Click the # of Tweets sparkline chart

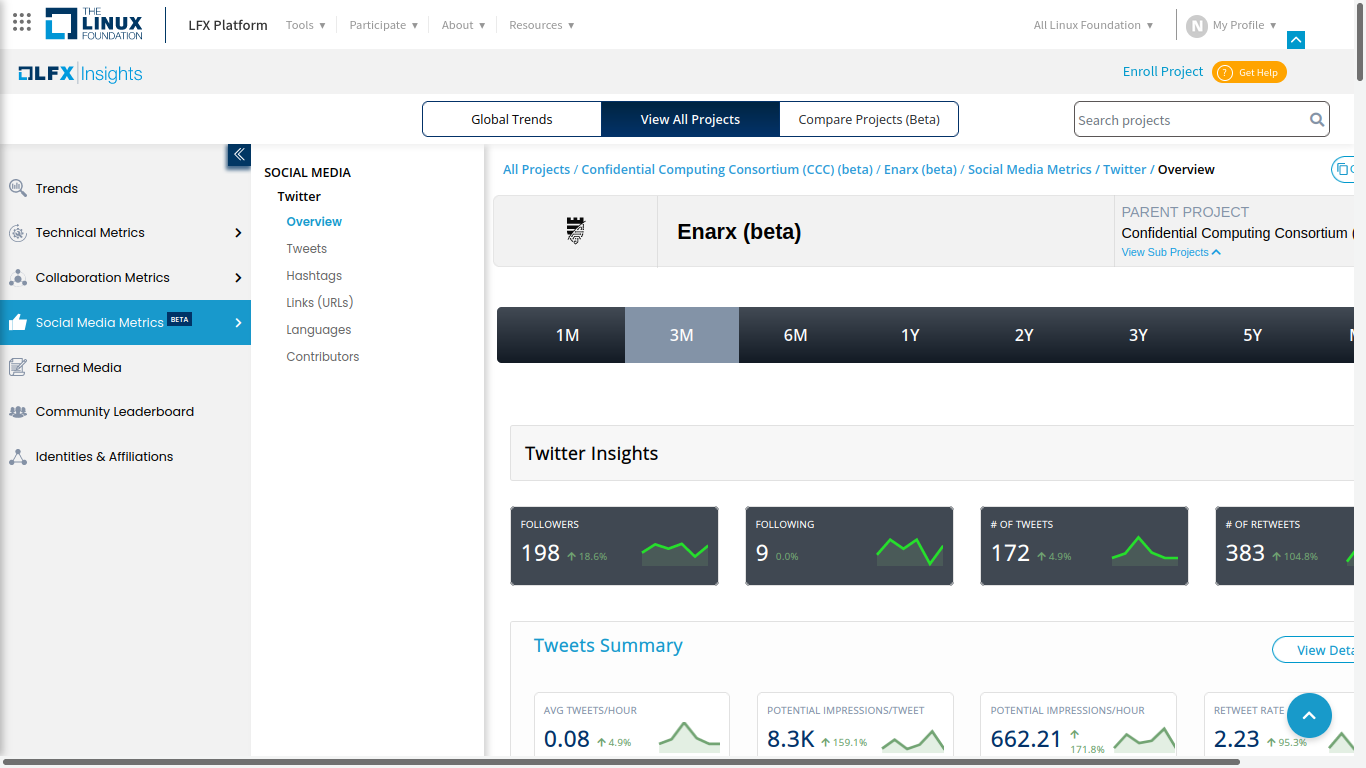[x=1145, y=551]
